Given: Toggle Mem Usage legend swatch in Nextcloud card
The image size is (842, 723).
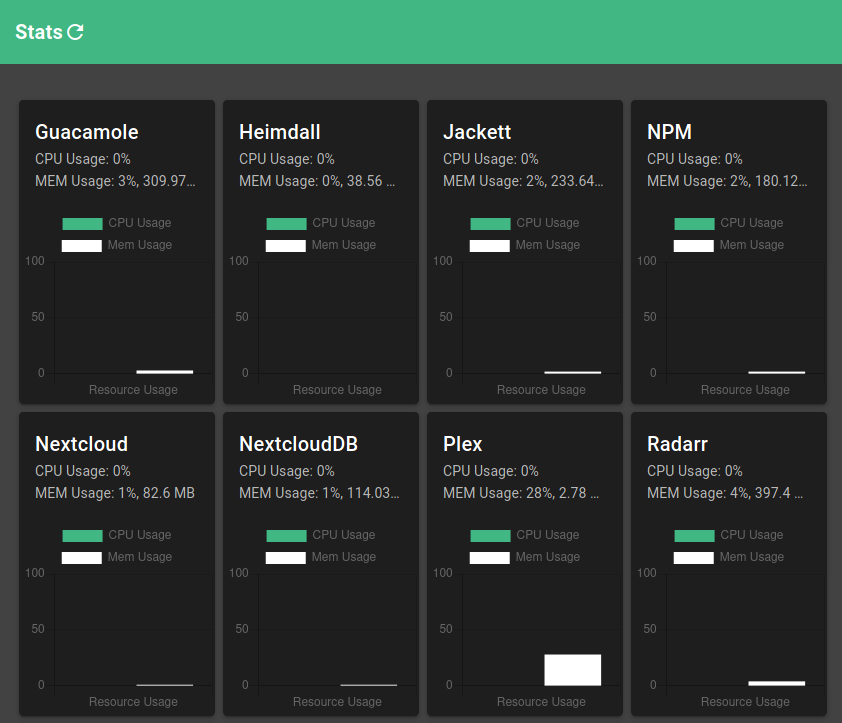Looking at the screenshot, I should pyautogui.click(x=82, y=558).
